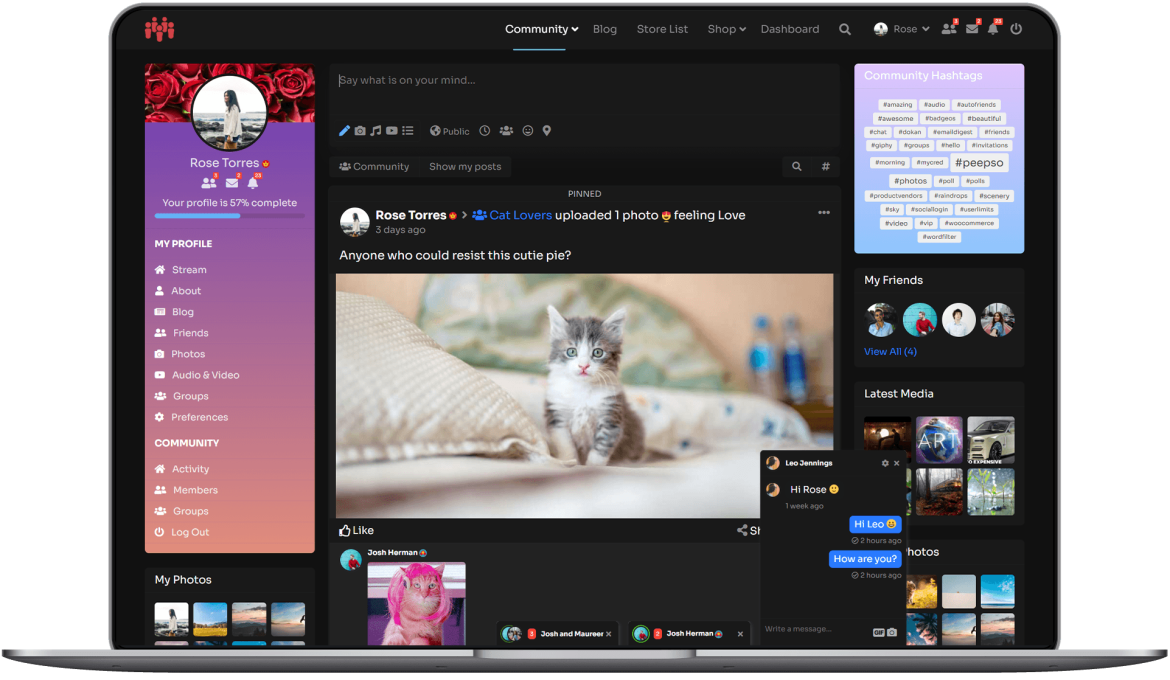
Task: Select the #peepso hashtag
Action: click(979, 163)
